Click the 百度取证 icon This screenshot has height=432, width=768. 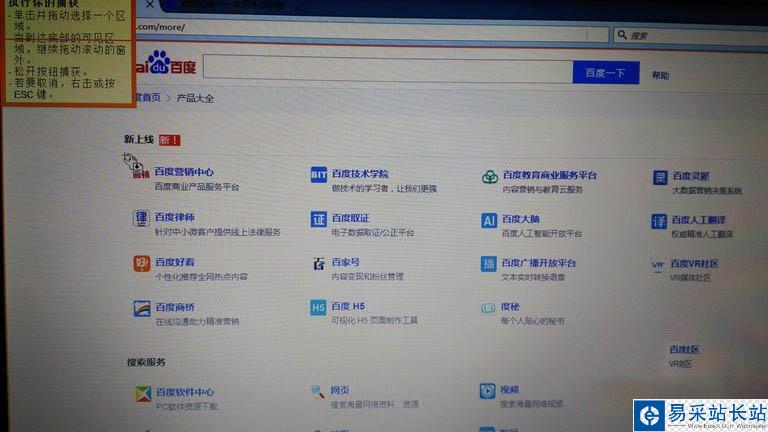(319, 219)
